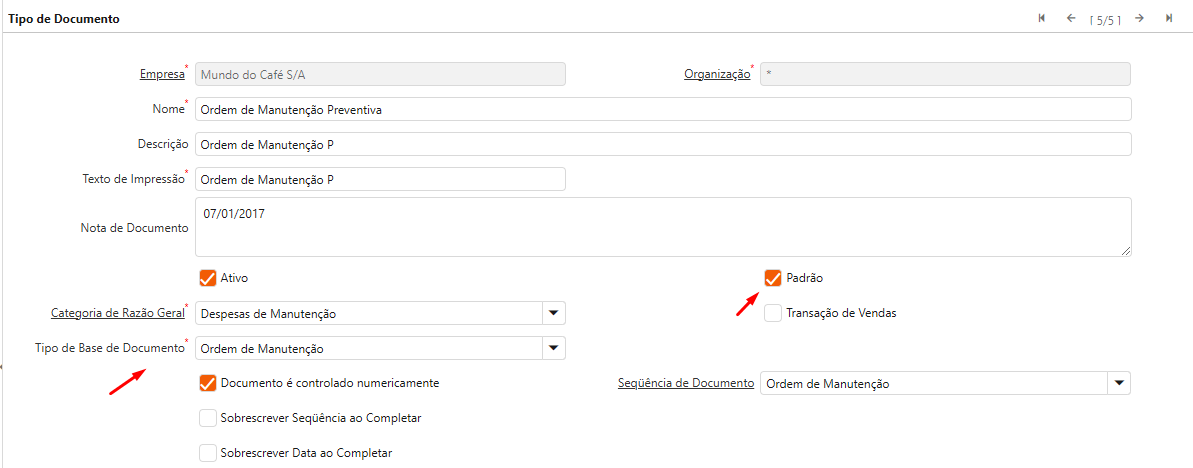This screenshot has width=1193, height=468.
Task: Navigate to the next record
Action: (1139, 18)
